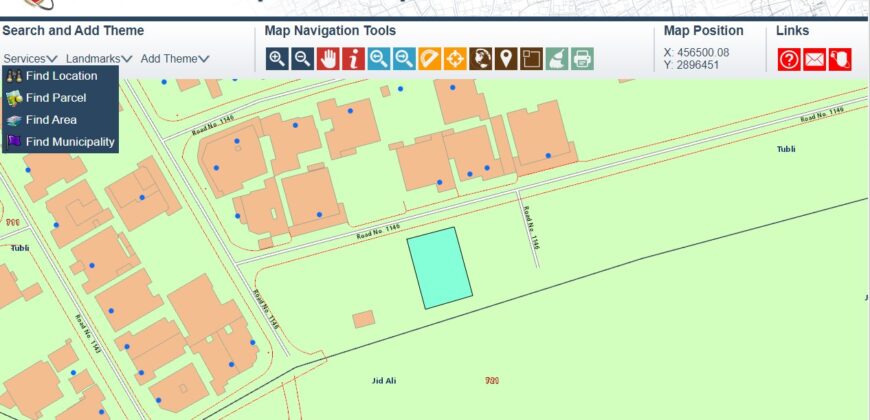Open the Landmarks dropdown
The height and width of the screenshot is (420, 870).
(x=99, y=58)
